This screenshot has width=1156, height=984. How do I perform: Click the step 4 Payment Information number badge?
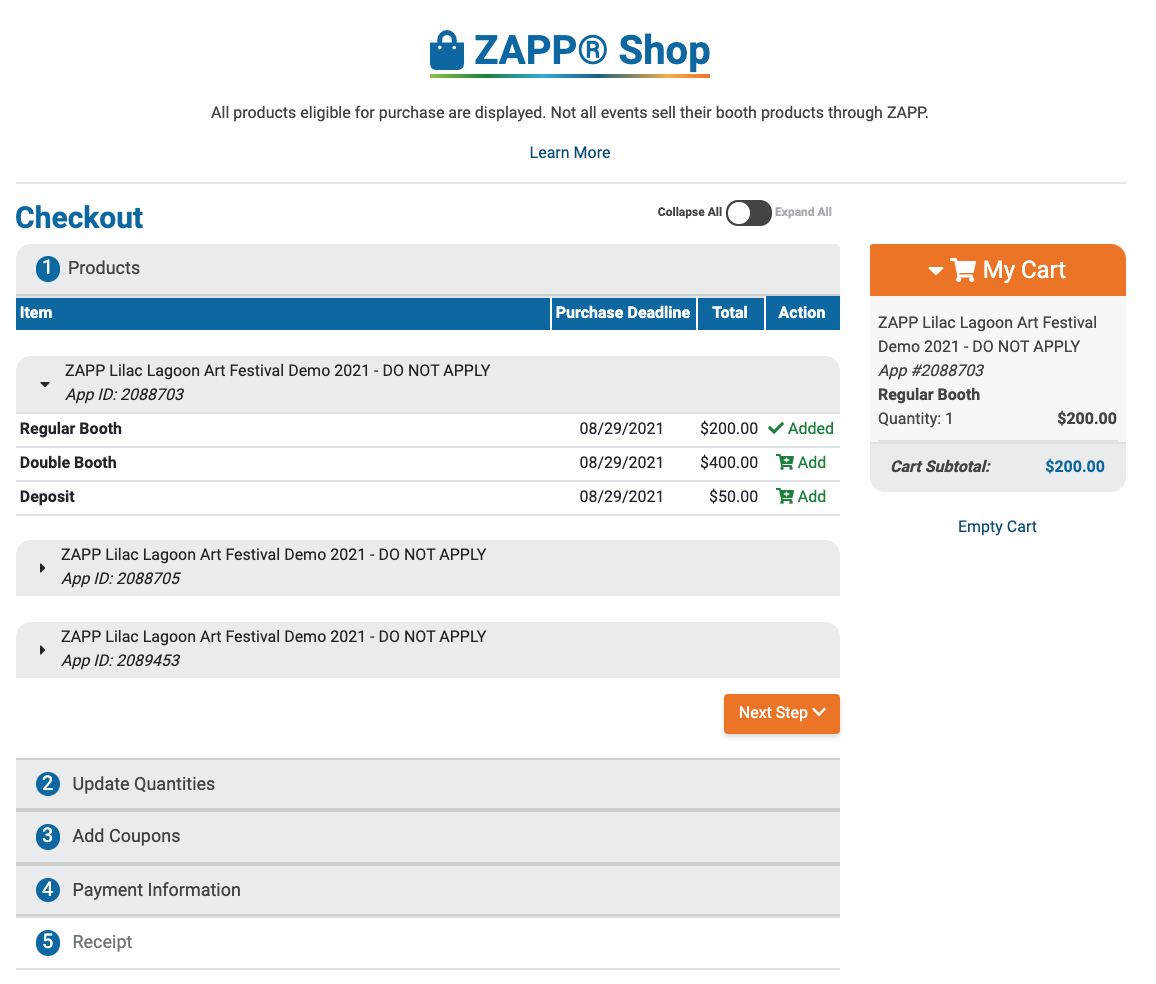(48, 890)
